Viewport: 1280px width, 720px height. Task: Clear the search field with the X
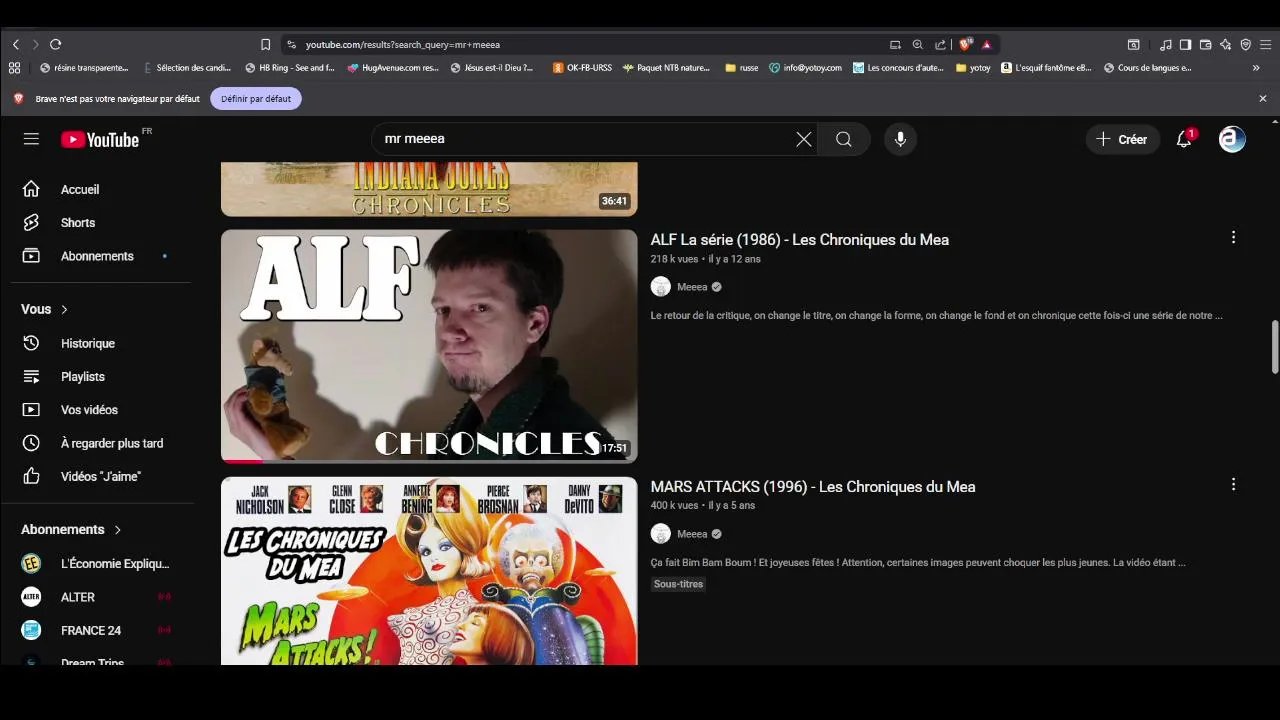coord(803,139)
